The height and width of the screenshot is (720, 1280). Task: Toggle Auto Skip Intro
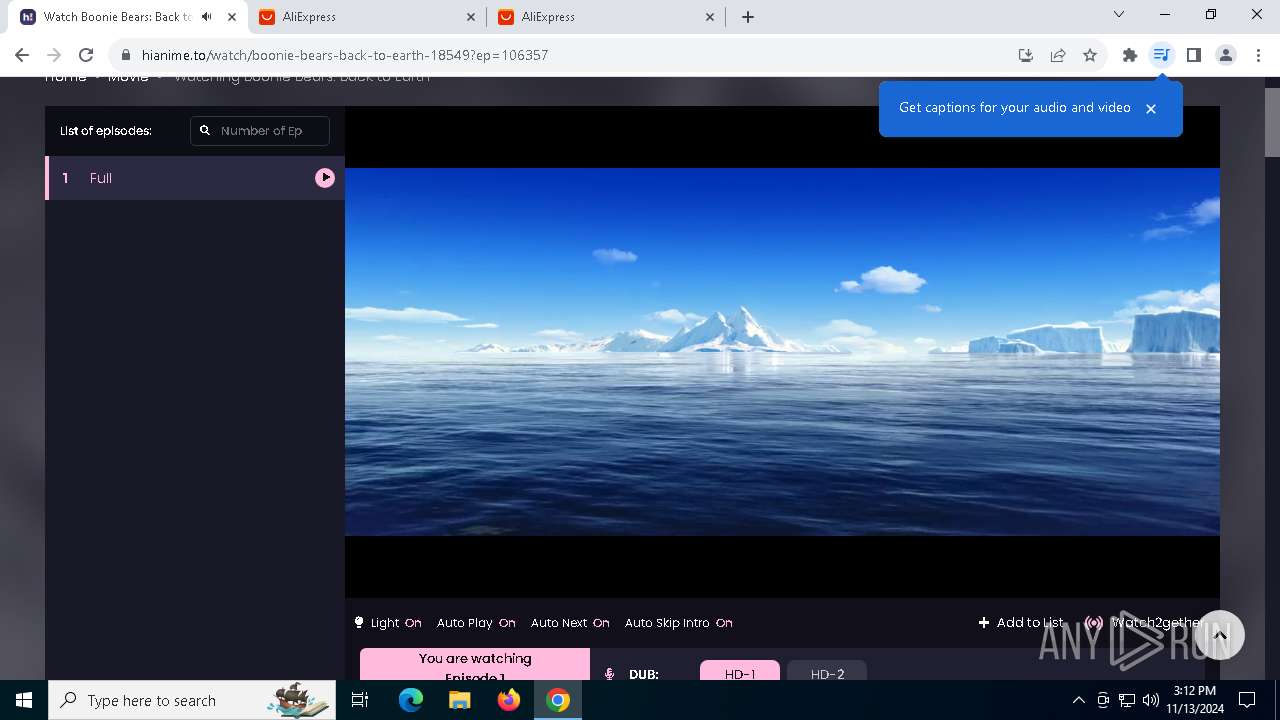pos(678,622)
